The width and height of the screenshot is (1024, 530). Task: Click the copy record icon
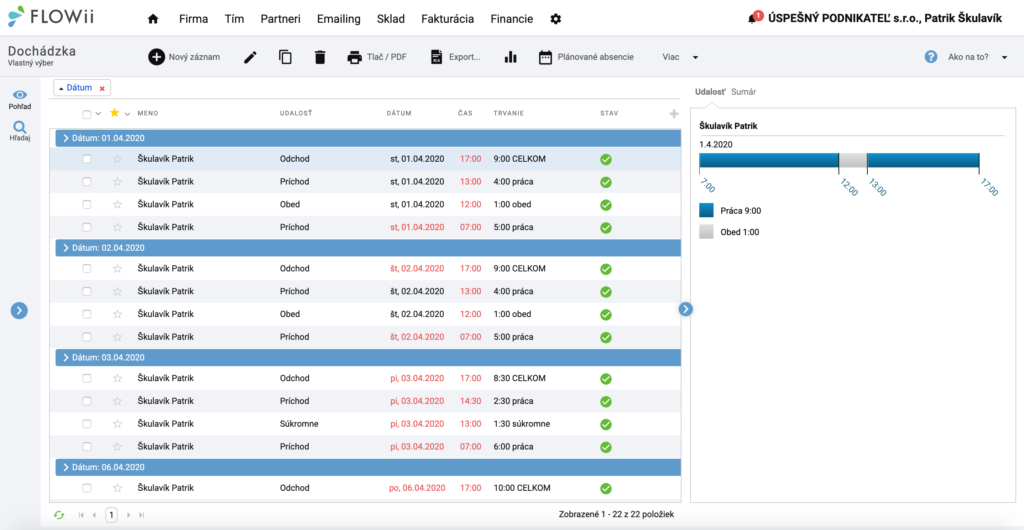pyautogui.click(x=285, y=57)
